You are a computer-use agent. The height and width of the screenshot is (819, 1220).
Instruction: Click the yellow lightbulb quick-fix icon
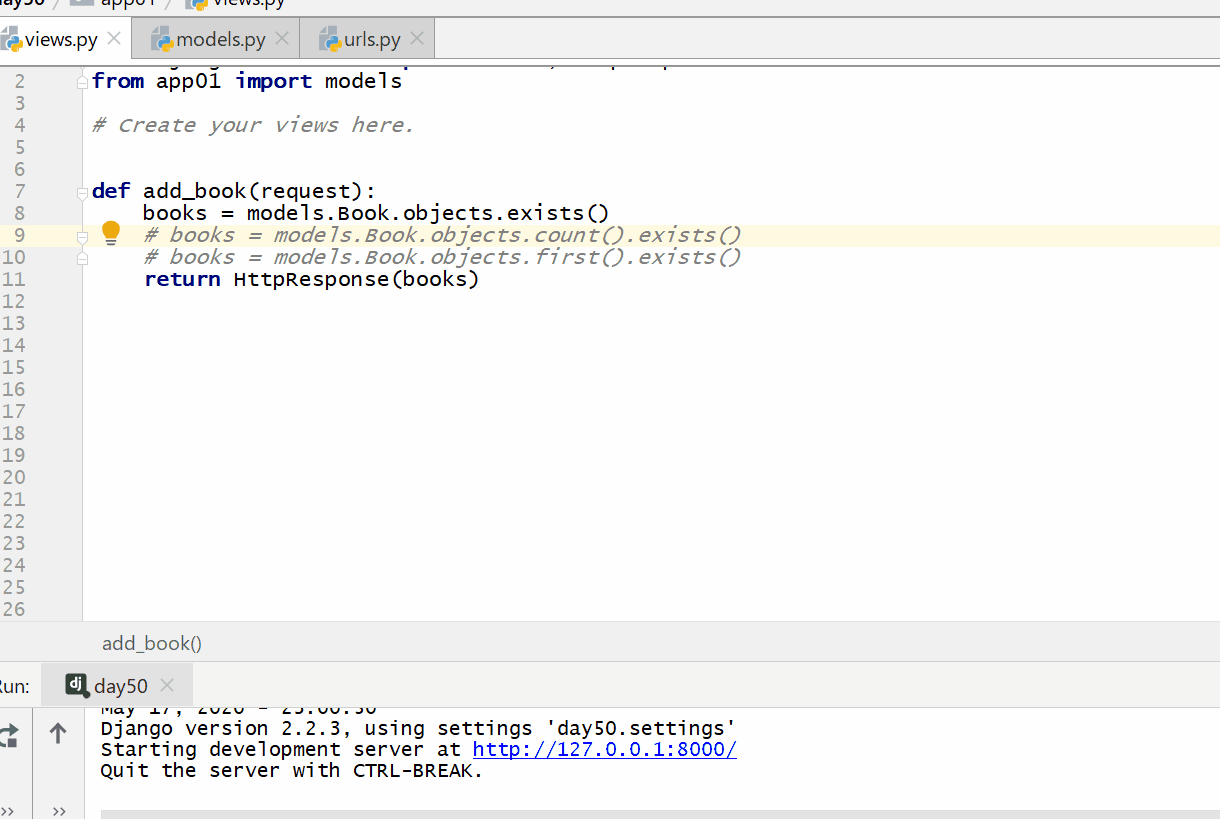point(111,233)
